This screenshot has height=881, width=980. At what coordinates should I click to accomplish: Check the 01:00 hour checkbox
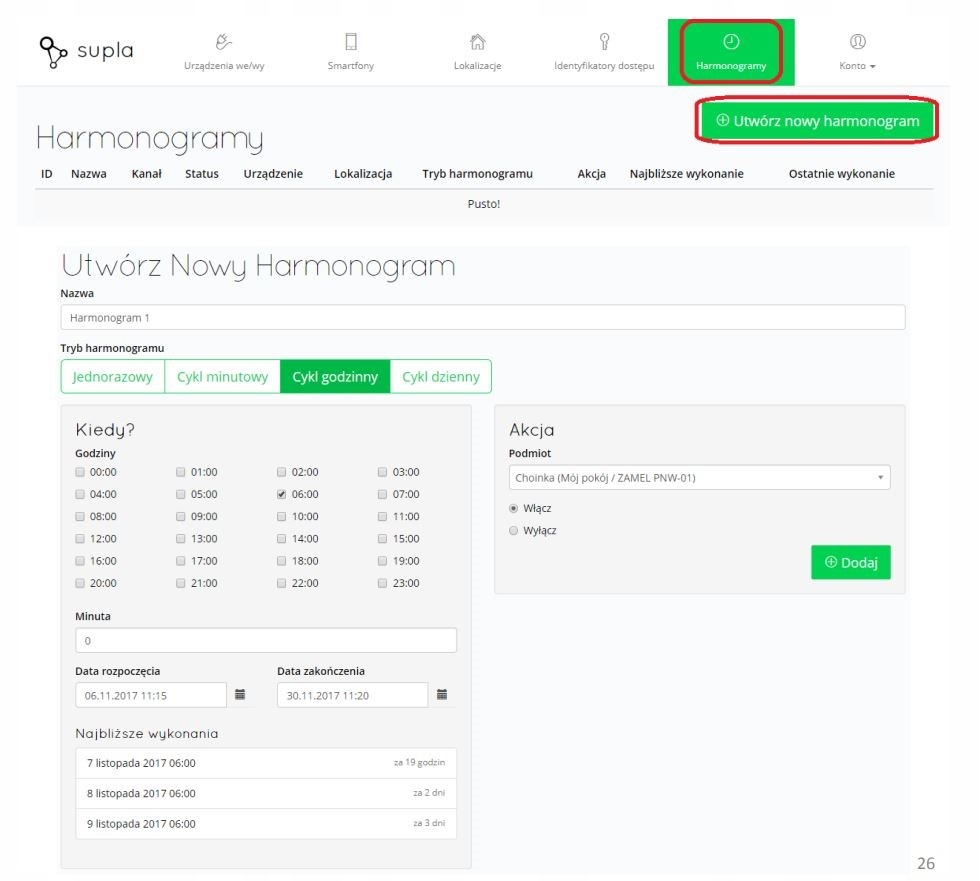pos(181,472)
